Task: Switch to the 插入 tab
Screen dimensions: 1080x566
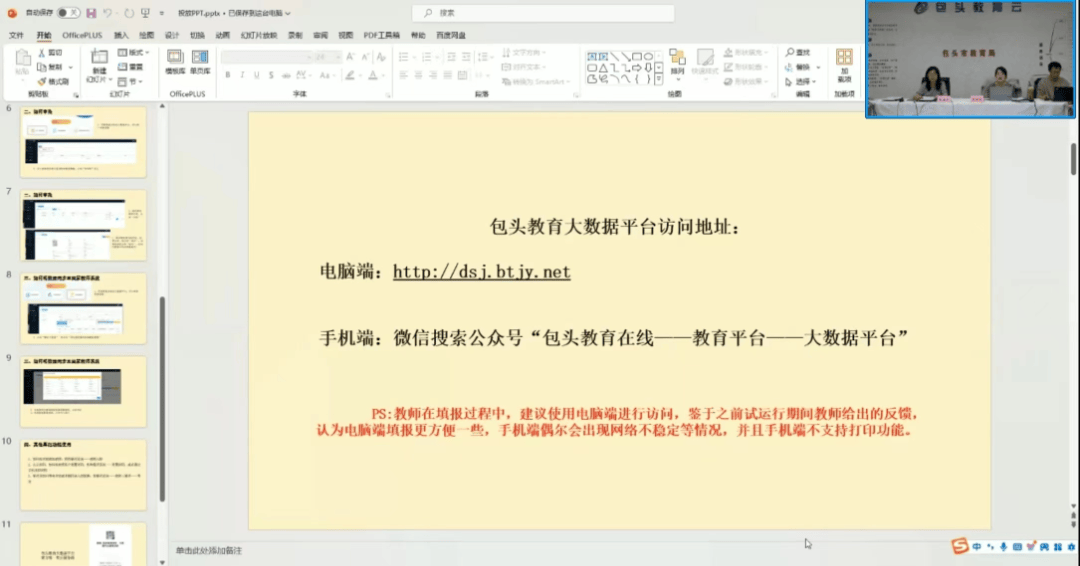Action: pos(121,35)
